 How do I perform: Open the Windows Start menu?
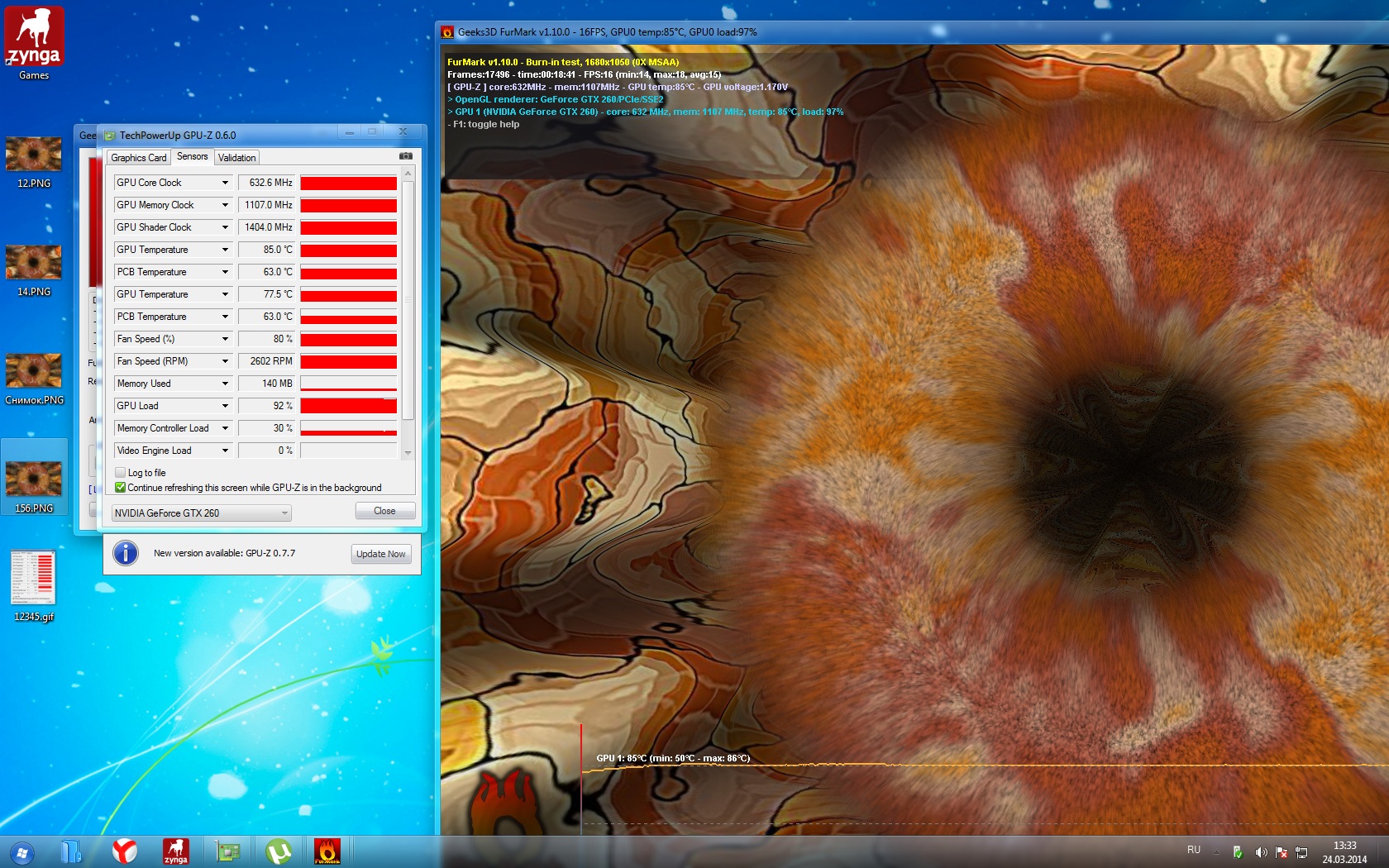tap(22, 852)
